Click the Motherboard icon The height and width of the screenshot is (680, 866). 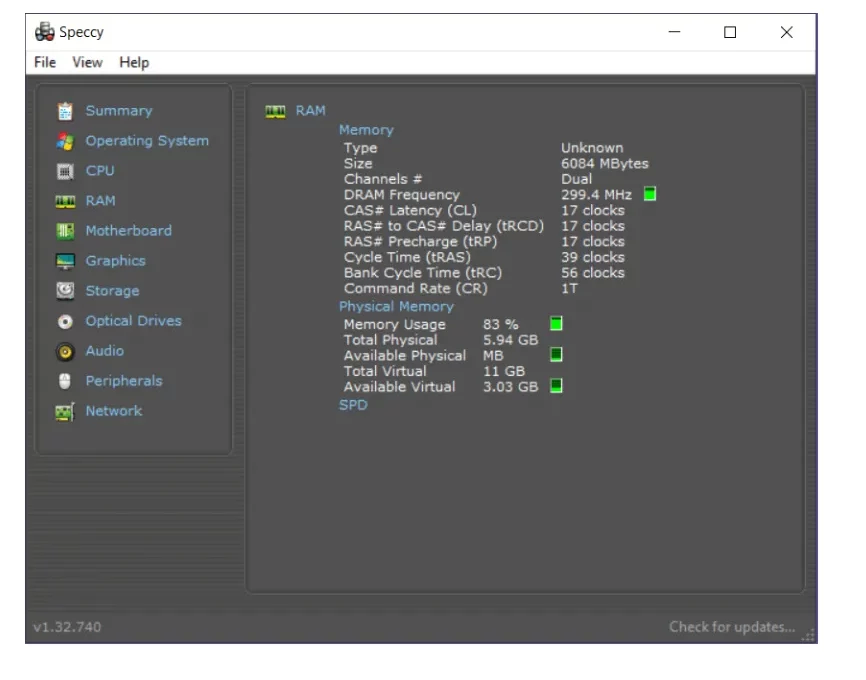point(65,231)
